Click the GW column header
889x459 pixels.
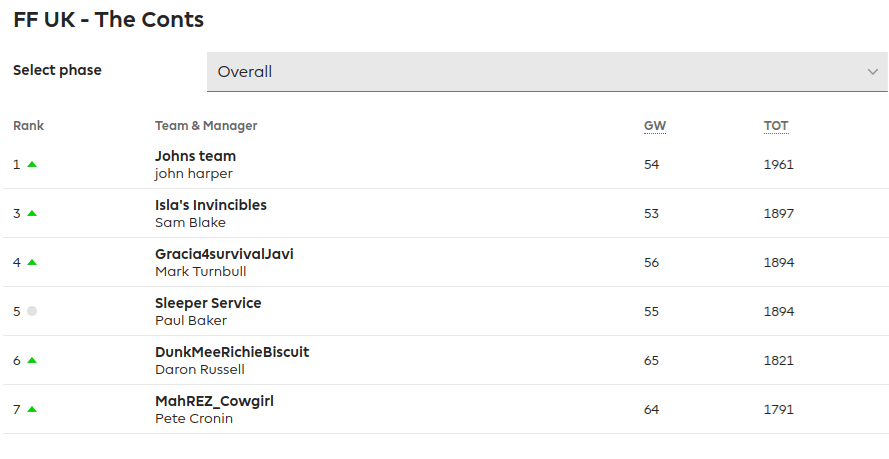pos(655,126)
